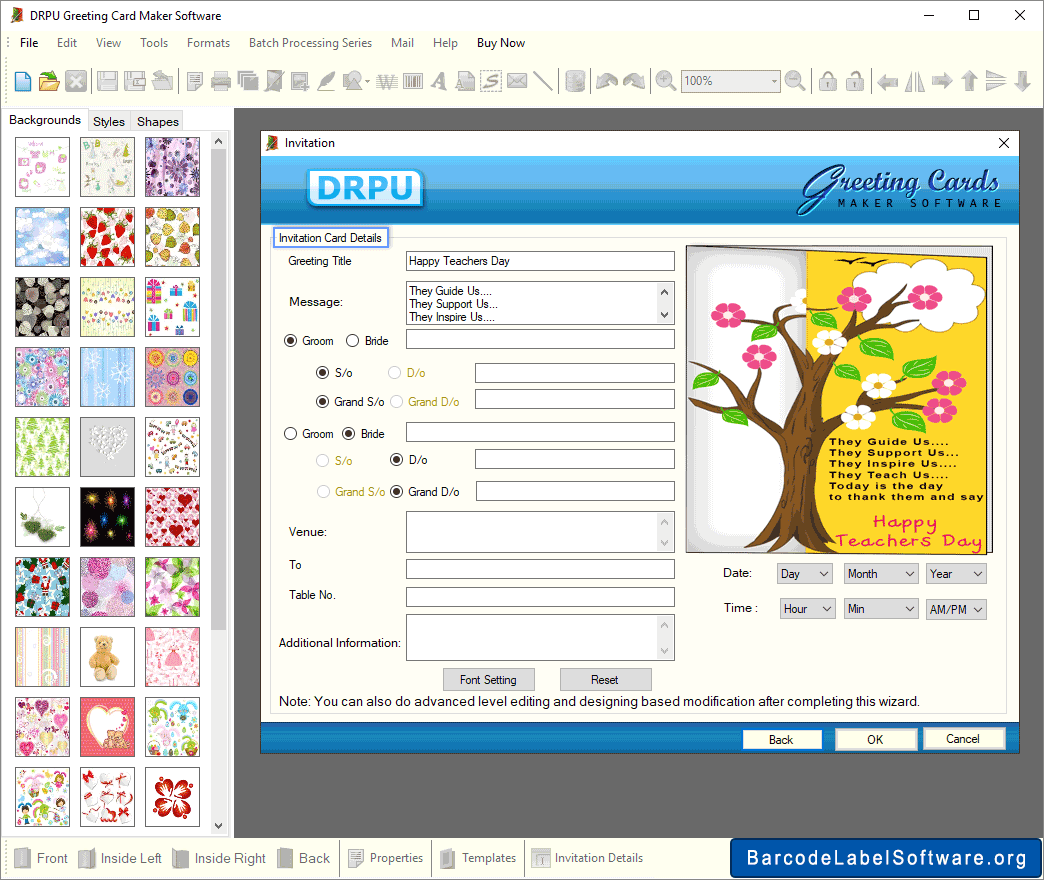Click the Venue text area
Image resolution: width=1044 pixels, height=880 pixels.
coord(540,532)
